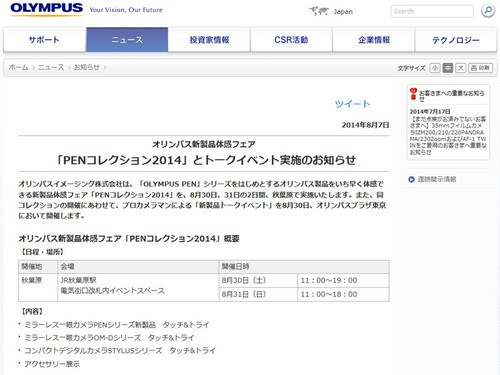500x375 pixels.
Task: Click the ツイート link
Action: pyautogui.click(x=352, y=104)
